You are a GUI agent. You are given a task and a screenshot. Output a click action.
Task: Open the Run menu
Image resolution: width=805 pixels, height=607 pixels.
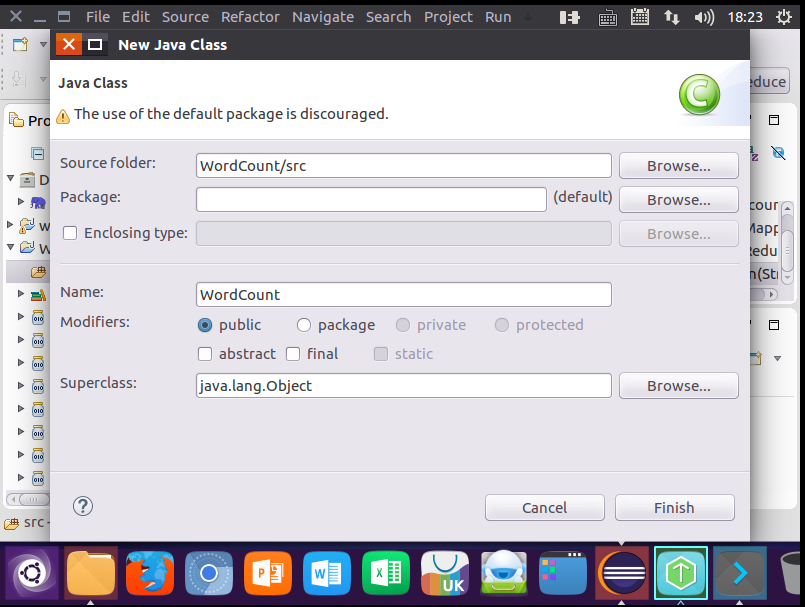(497, 16)
